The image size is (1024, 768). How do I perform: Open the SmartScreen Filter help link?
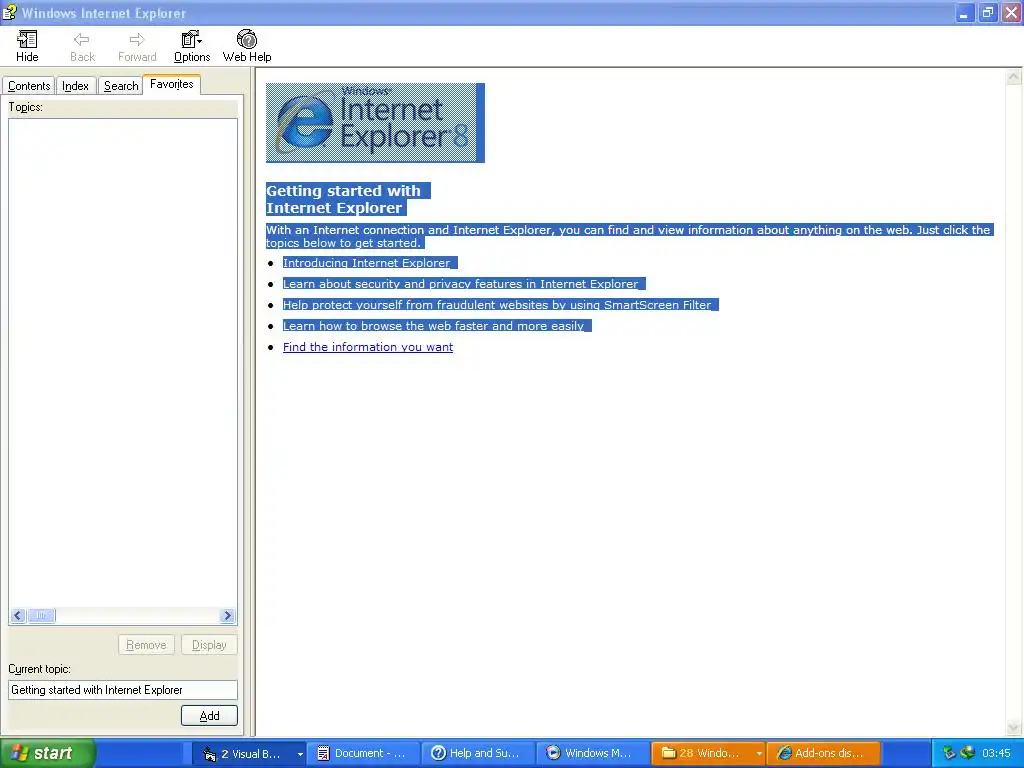click(x=497, y=305)
